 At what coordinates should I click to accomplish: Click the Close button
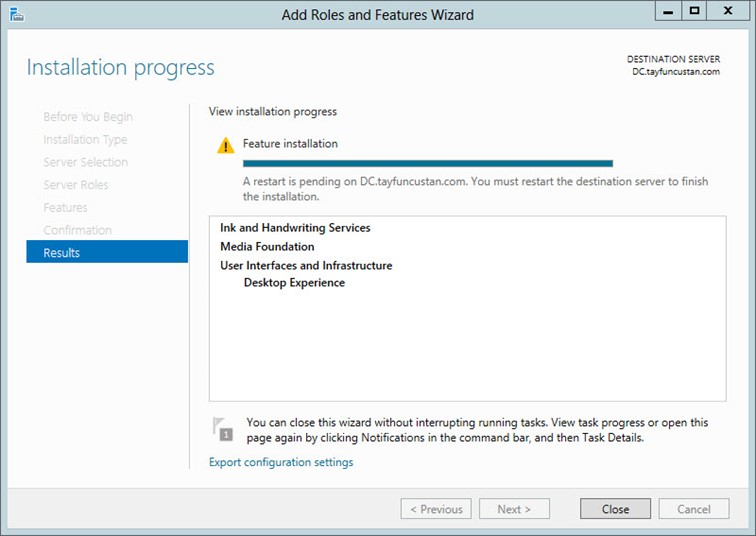click(x=615, y=509)
